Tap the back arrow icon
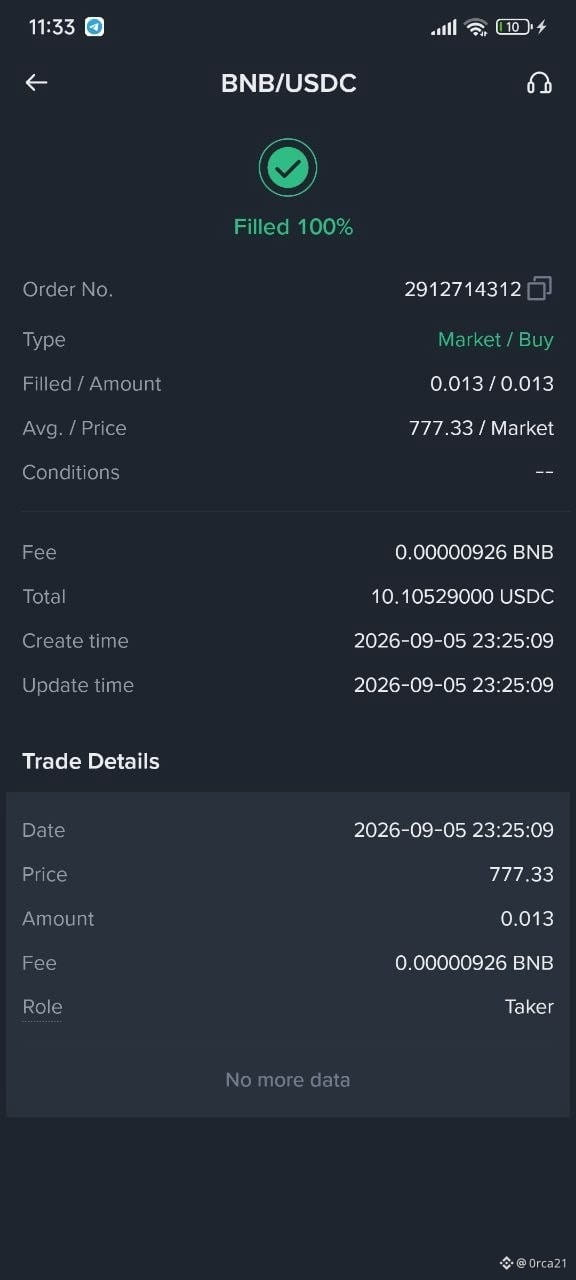Image resolution: width=576 pixels, height=1280 pixels. coord(36,83)
